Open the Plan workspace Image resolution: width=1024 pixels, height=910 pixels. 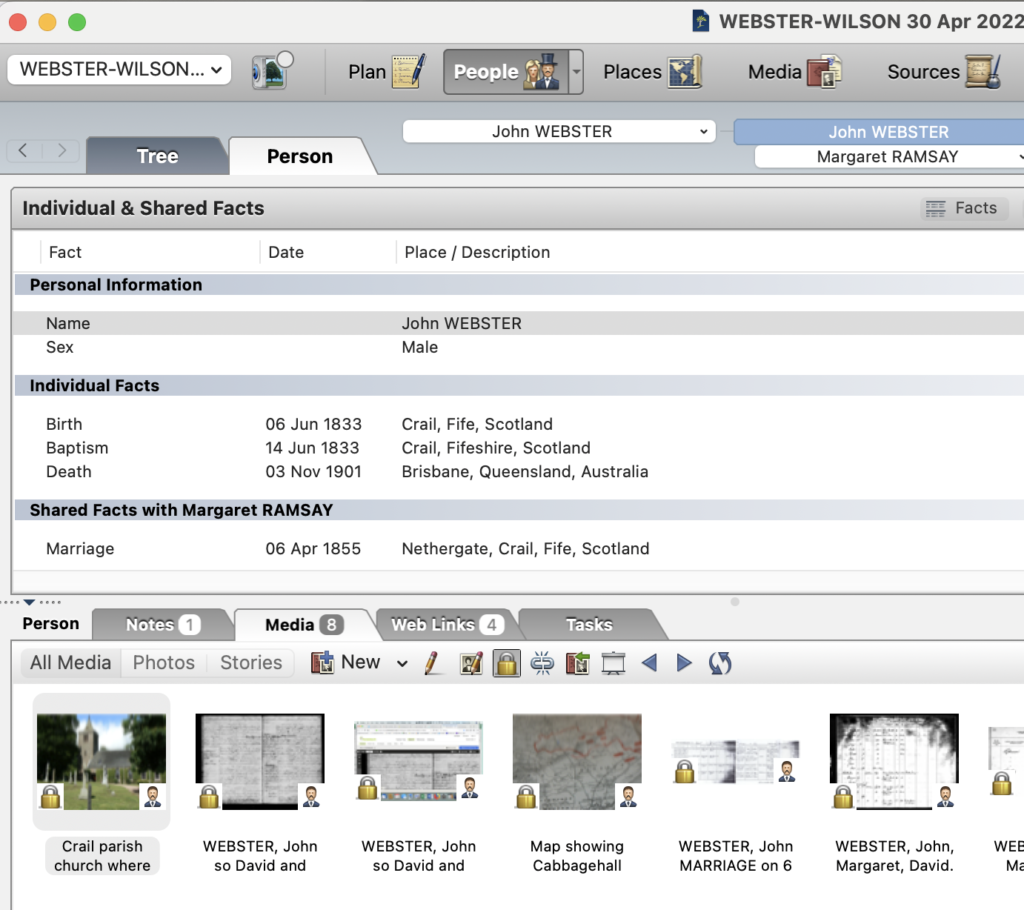point(386,72)
